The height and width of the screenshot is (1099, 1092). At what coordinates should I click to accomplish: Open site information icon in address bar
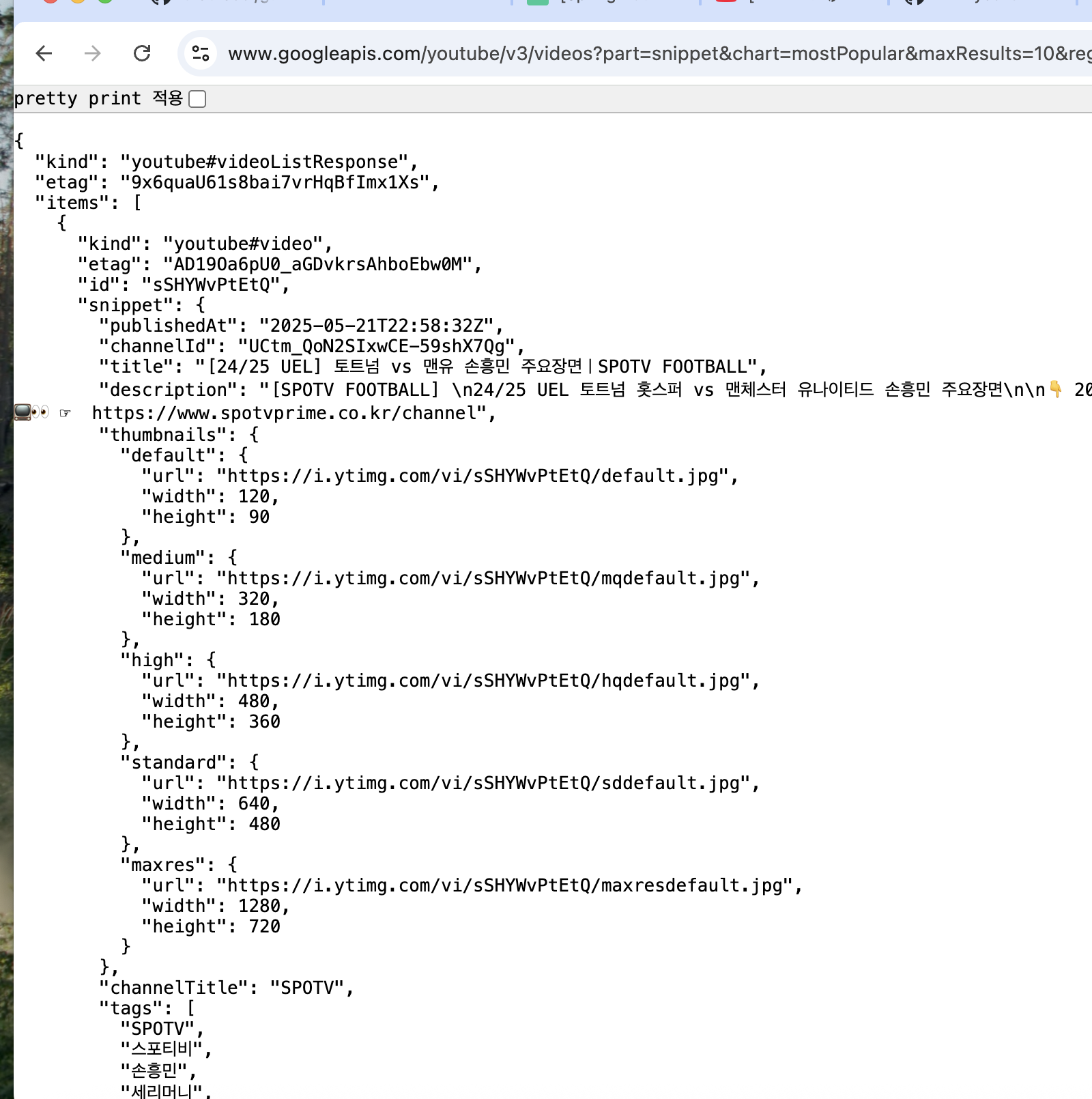point(201,53)
